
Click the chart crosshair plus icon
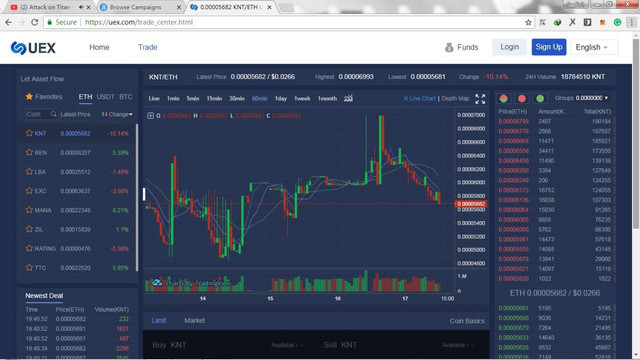(x=150, y=116)
